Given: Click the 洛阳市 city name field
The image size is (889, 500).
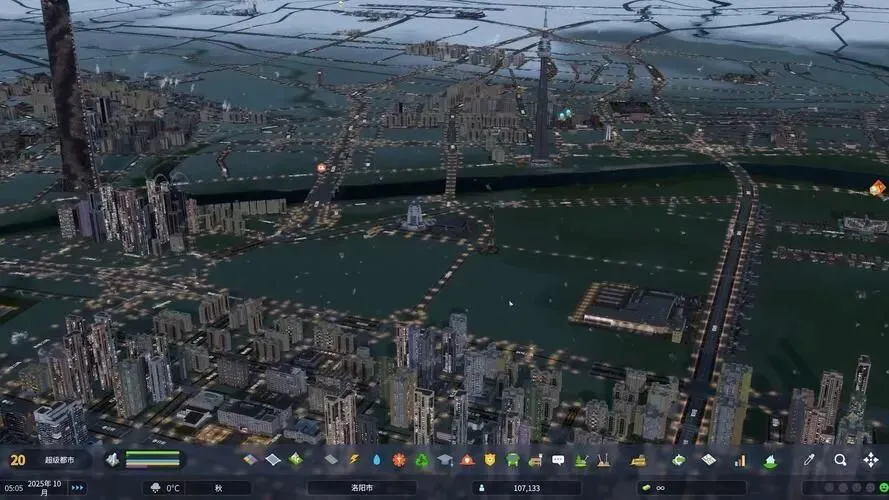Looking at the screenshot, I should coord(362,488).
